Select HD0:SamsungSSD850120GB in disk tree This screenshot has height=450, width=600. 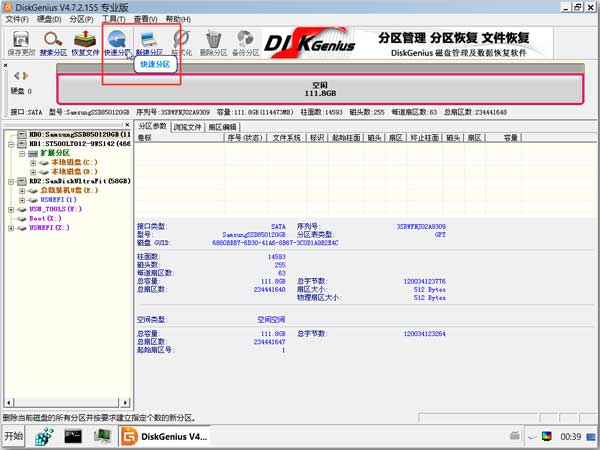[80, 134]
